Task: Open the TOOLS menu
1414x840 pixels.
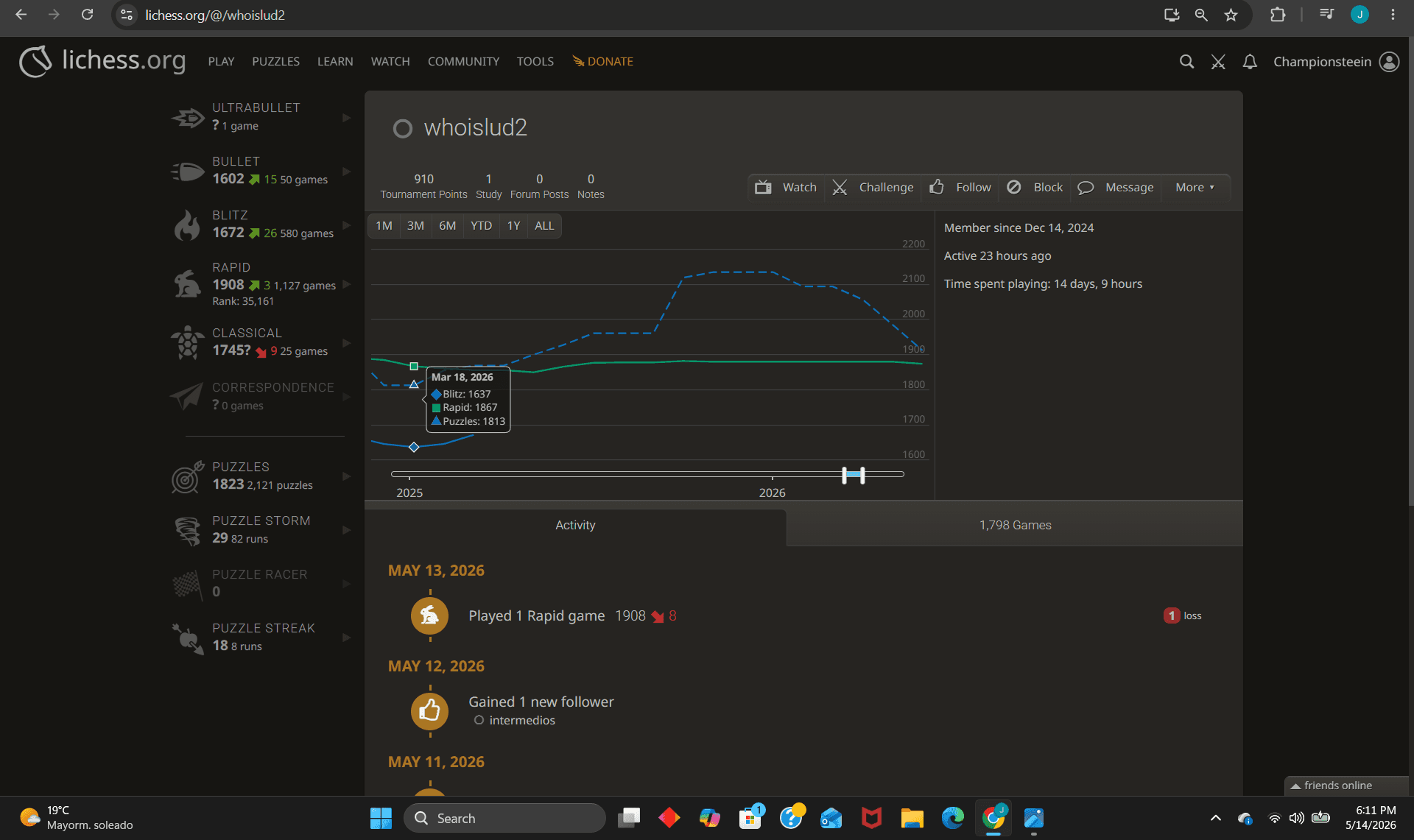Action: pyautogui.click(x=535, y=61)
